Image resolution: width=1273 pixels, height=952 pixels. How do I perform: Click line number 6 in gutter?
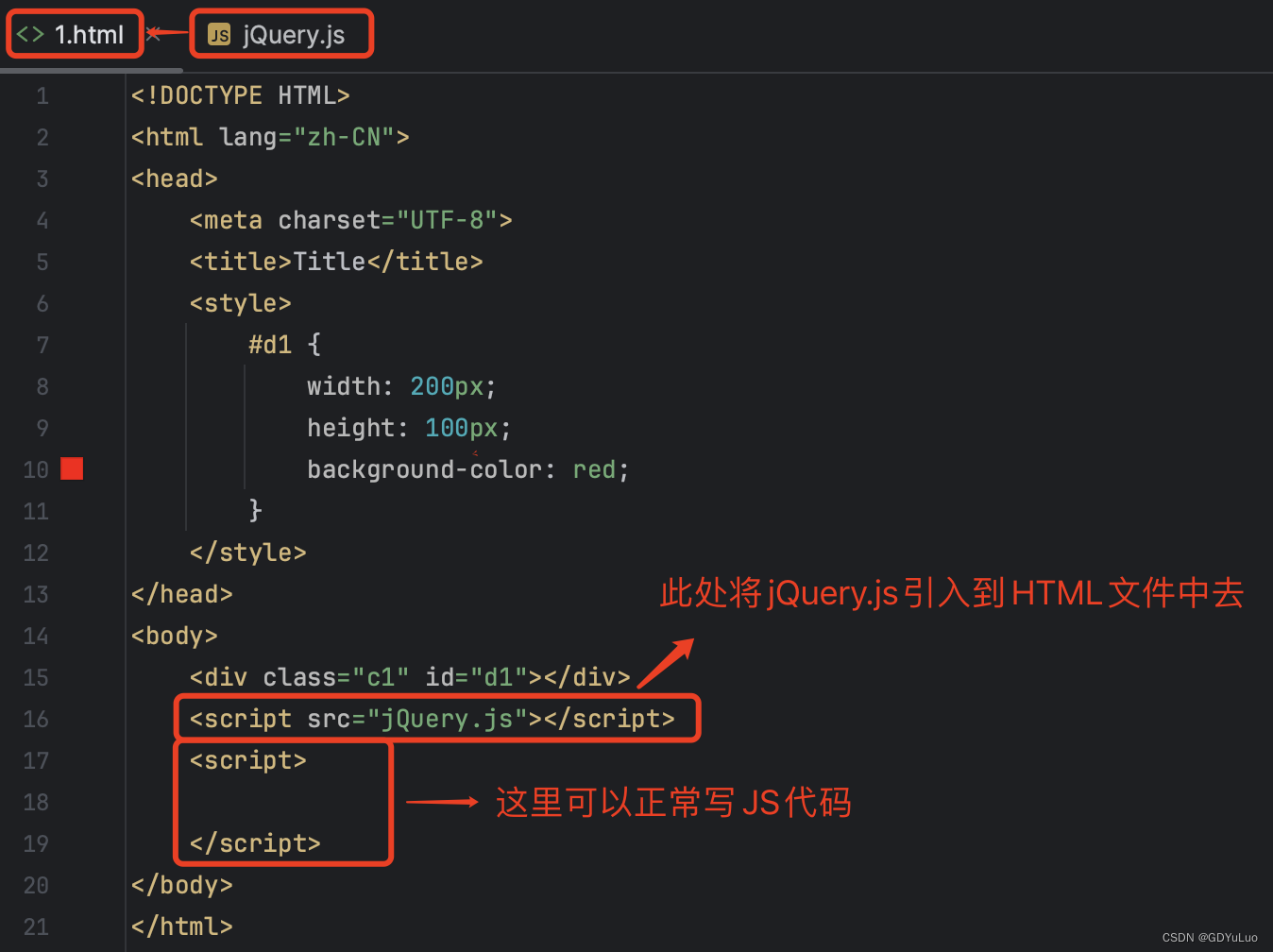pos(42,303)
